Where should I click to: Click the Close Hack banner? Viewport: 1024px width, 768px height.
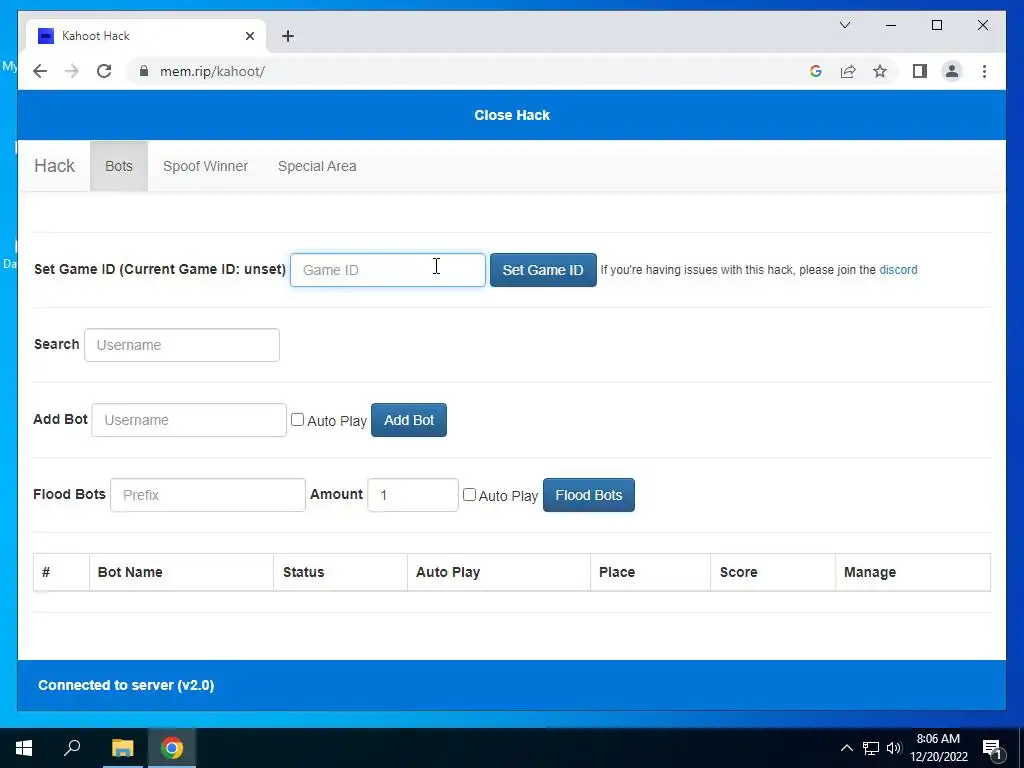(x=512, y=115)
